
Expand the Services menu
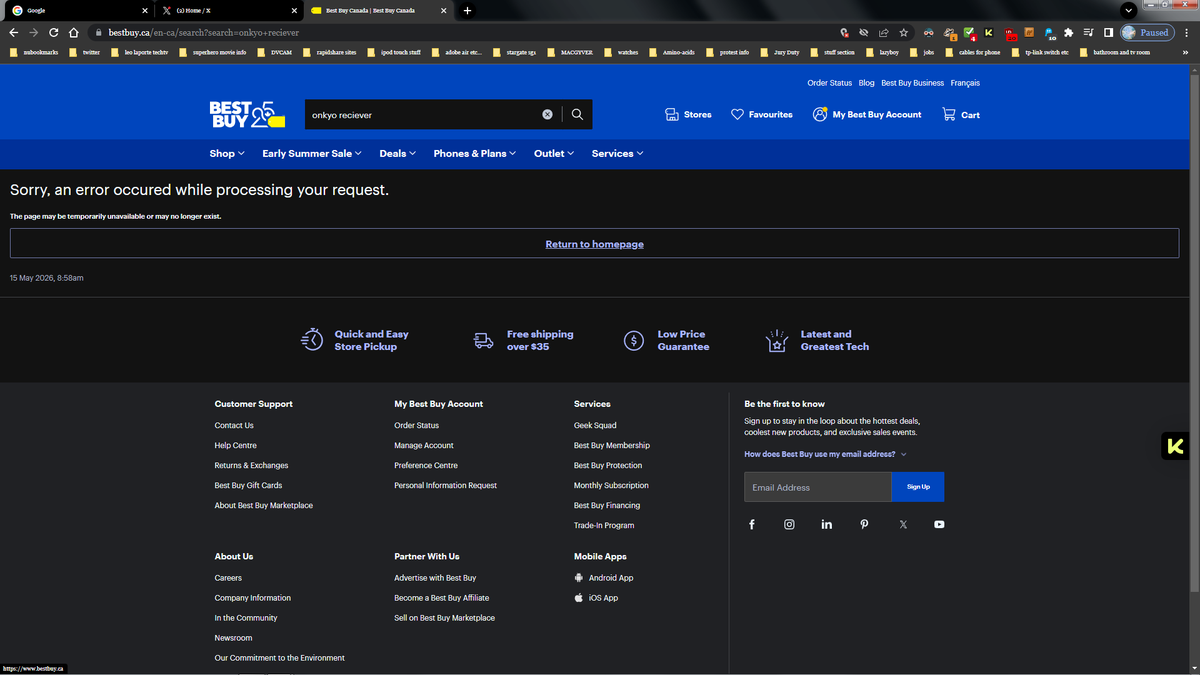617,153
